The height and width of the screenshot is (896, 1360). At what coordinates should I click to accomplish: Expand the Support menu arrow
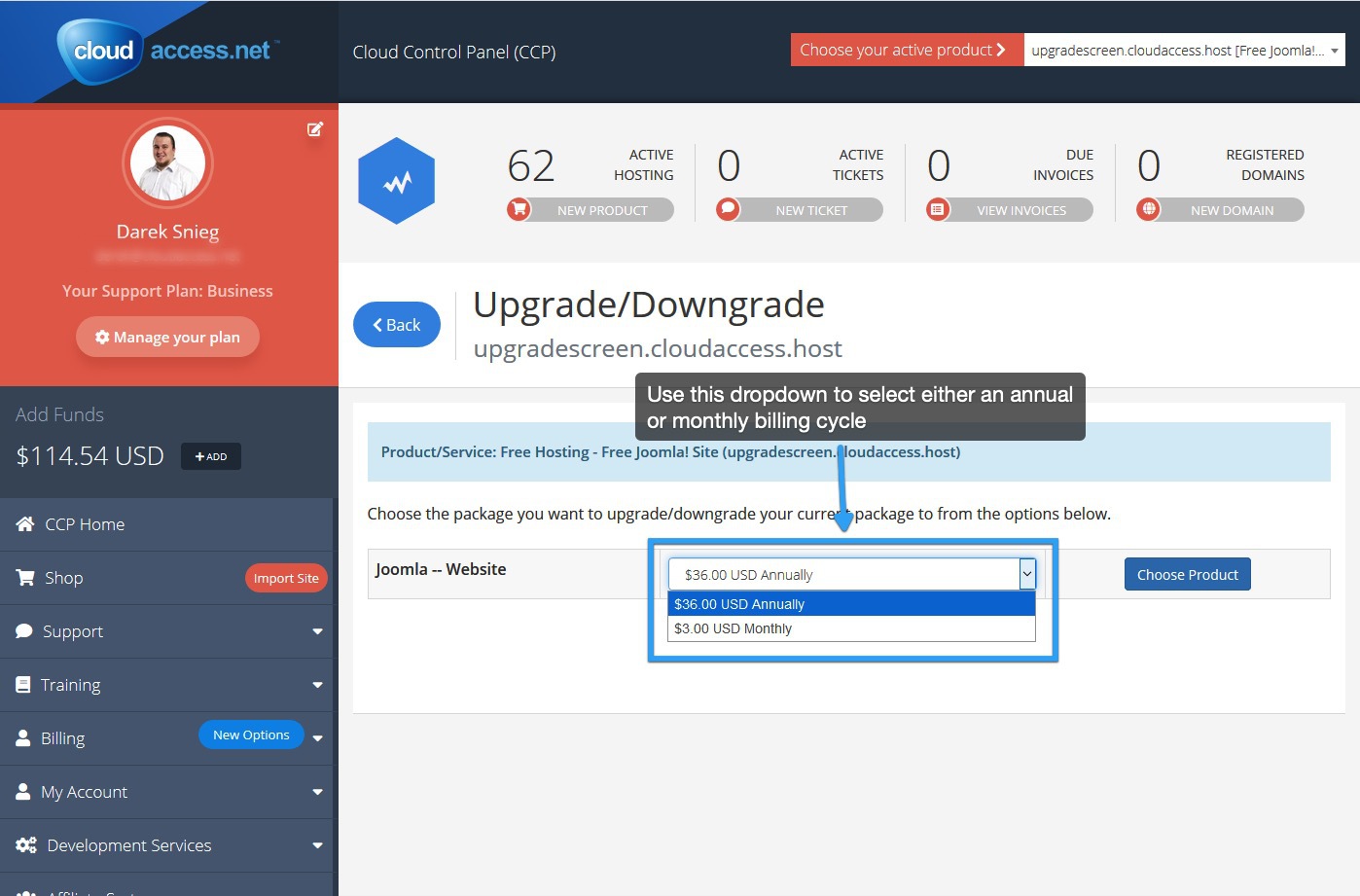[317, 631]
